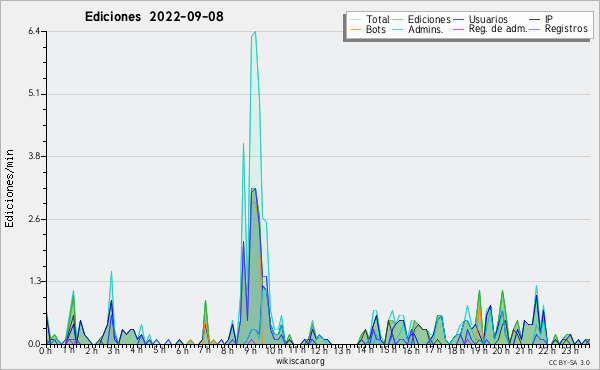Click the y-axis value 3.8

(x=34, y=156)
